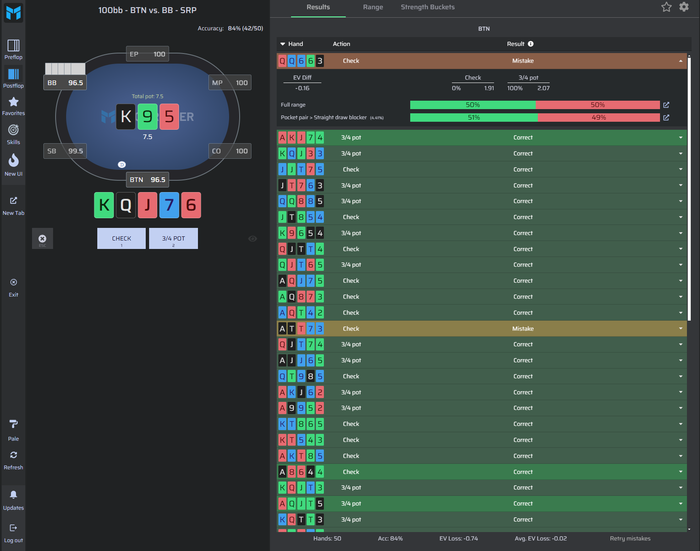Viewport: 700px width, 551px height.
Task: Click the 3/4 POT bet button
Action: [173, 239]
